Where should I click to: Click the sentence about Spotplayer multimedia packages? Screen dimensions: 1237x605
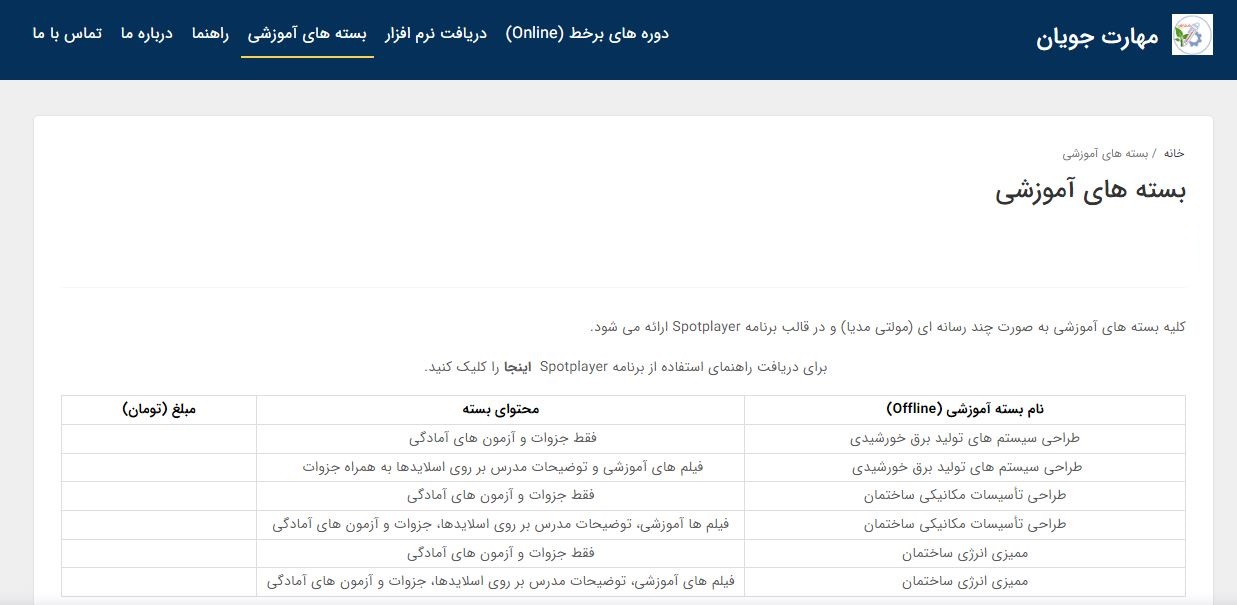[x=888, y=327]
